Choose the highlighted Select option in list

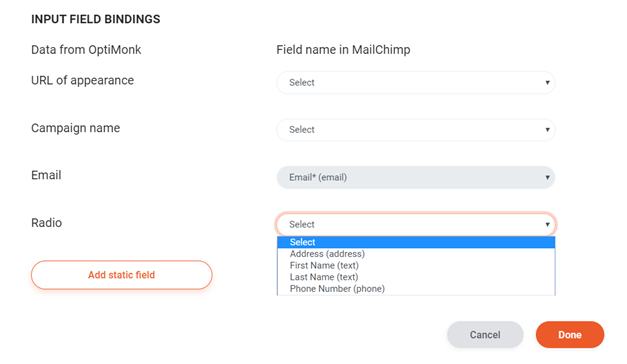point(416,242)
